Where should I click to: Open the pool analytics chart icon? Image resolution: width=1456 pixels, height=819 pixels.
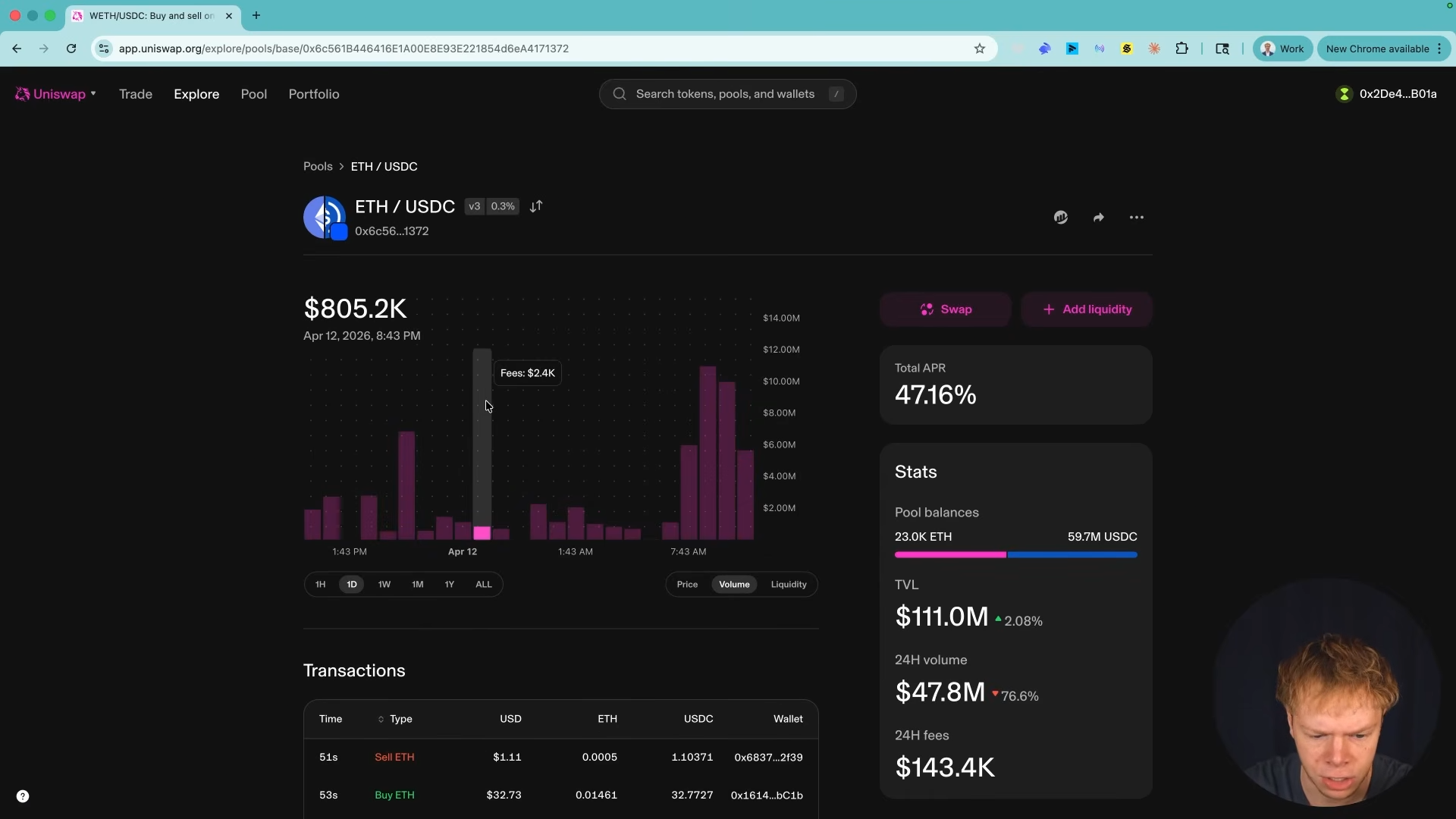(x=1061, y=218)
